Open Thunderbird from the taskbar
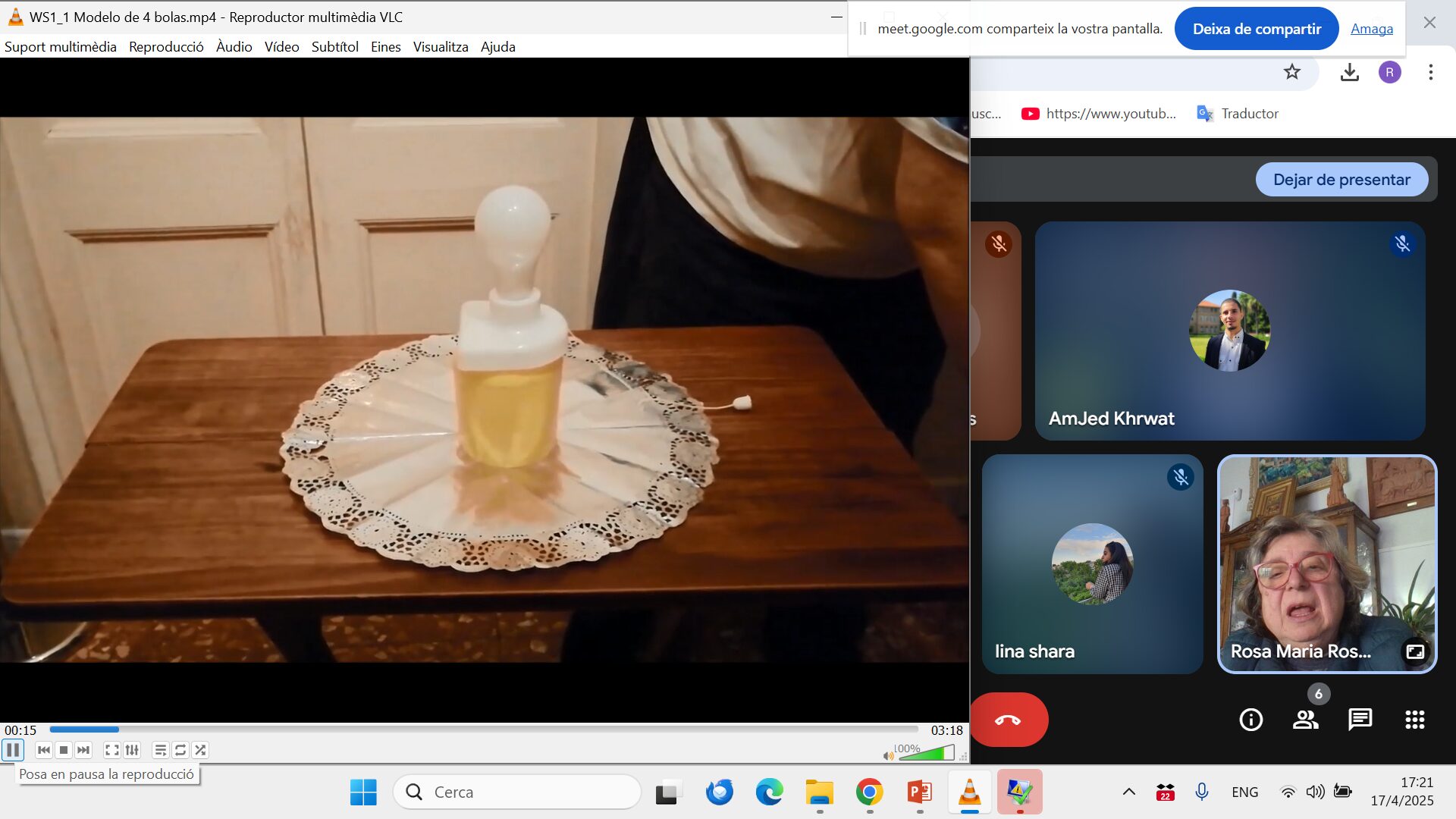The width and height of the screenshot is (1456, 819). (719, 792)
